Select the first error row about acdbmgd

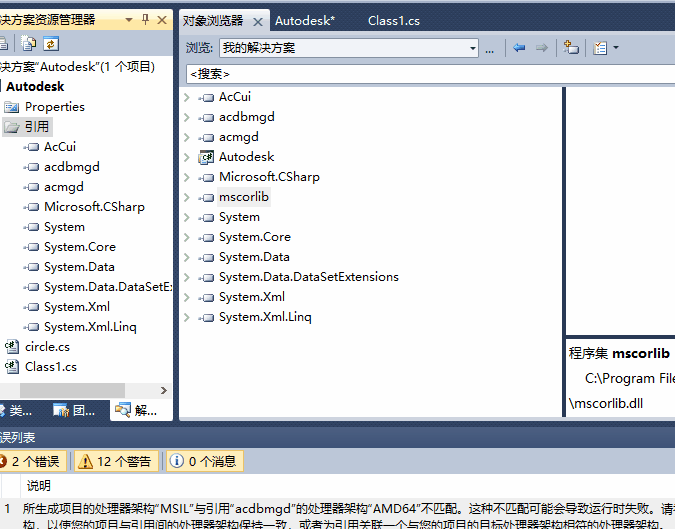(x=338, y=516)
